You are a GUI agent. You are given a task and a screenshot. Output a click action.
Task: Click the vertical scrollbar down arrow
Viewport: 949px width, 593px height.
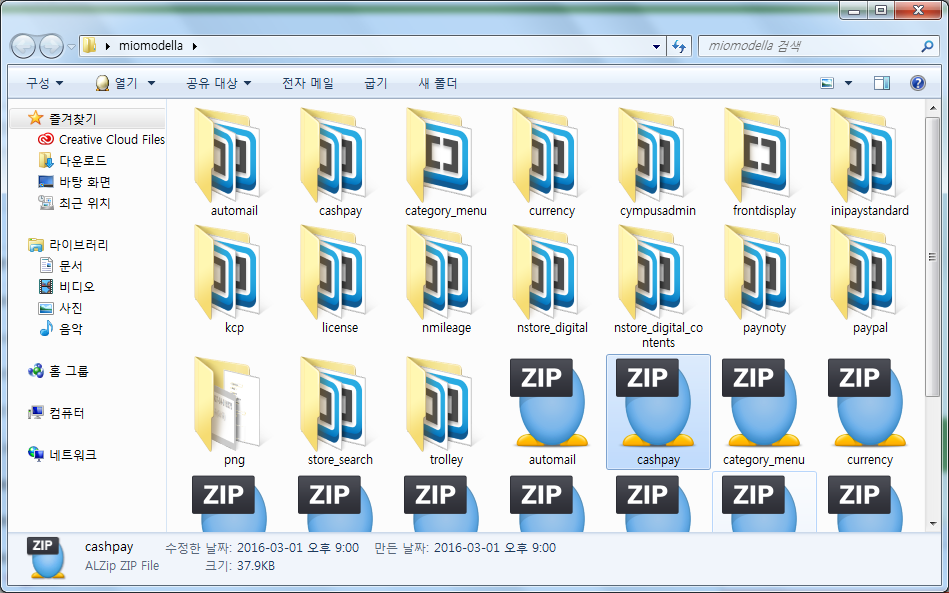click(934, 524)
